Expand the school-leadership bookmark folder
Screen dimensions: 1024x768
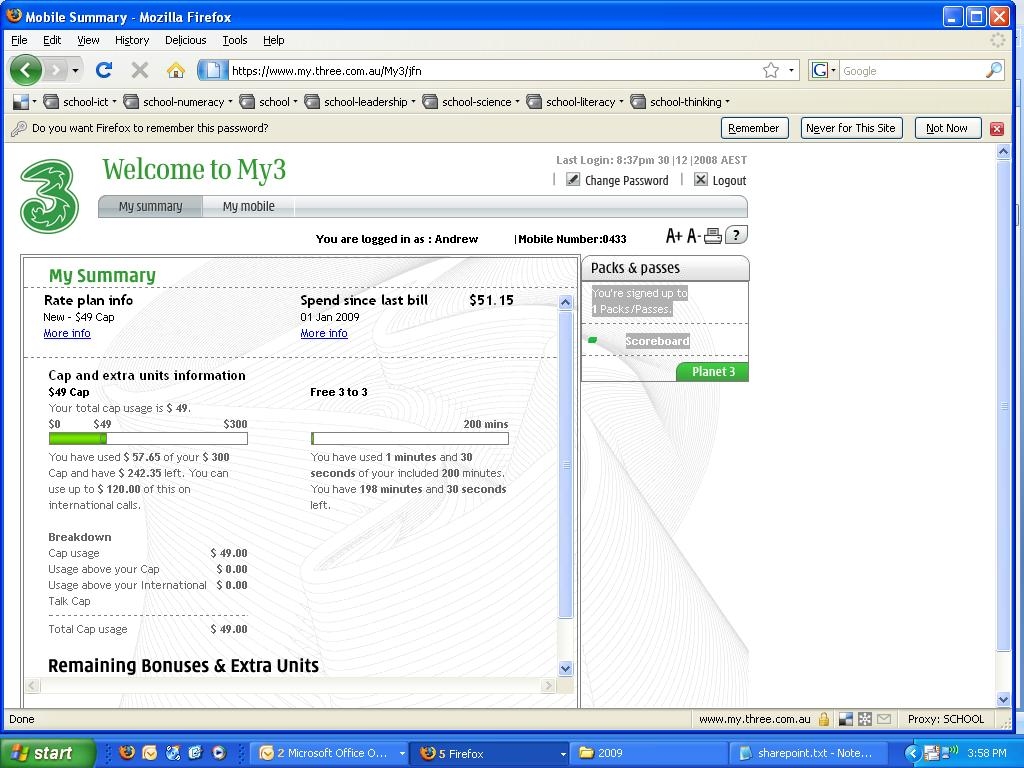(x=360, y=102)
